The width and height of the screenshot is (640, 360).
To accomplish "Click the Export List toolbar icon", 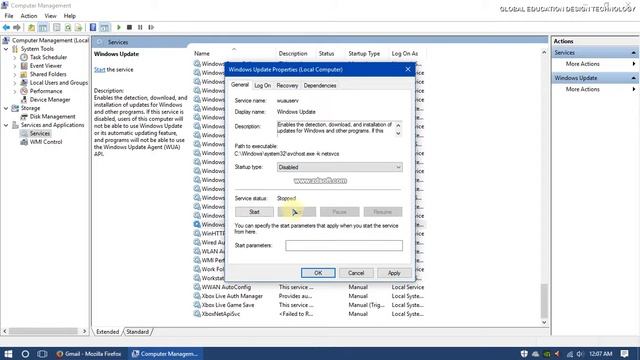I will click(x=78, y=27).
